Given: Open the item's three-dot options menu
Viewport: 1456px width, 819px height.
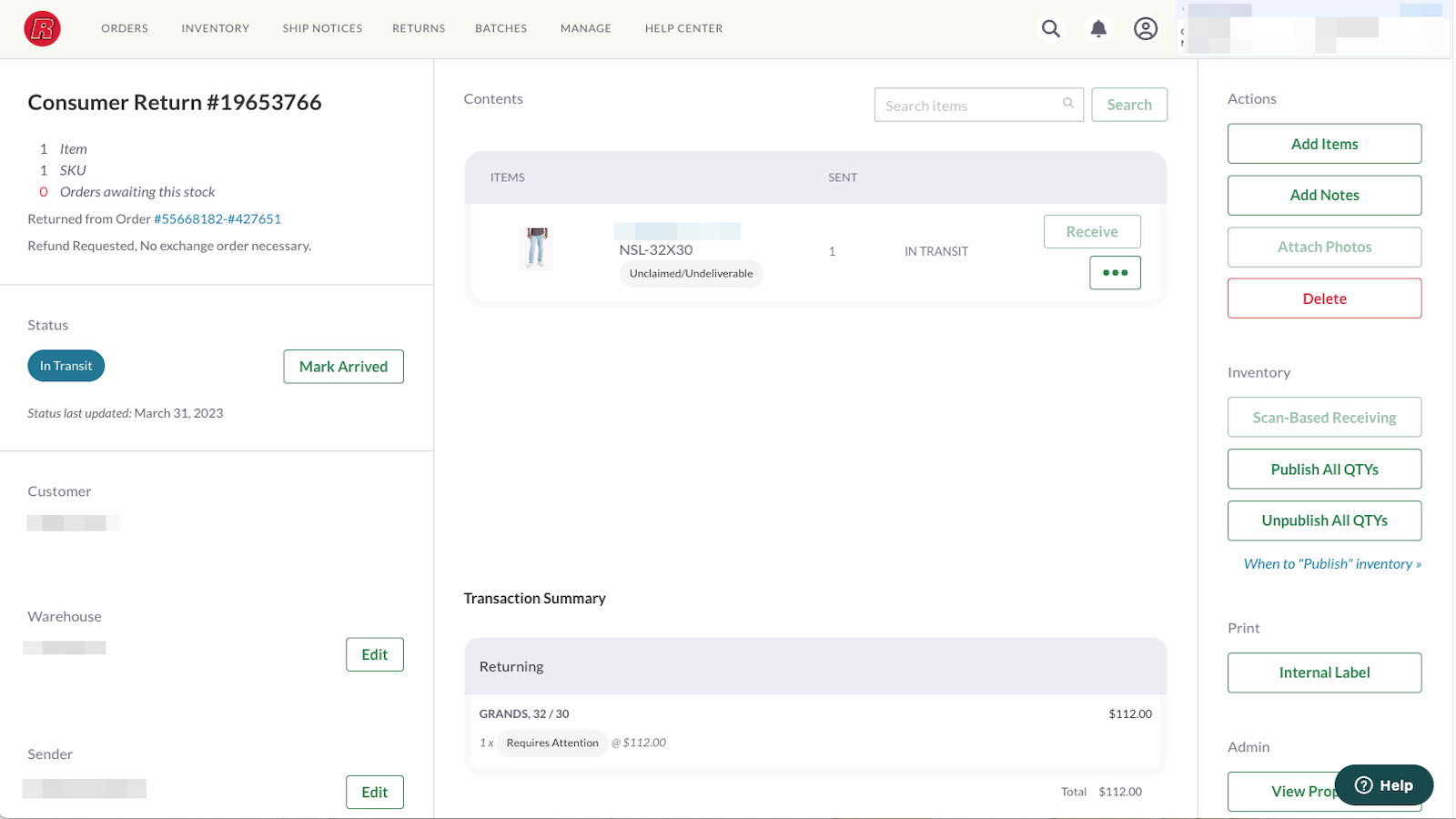Looking at the screenshot, I should pyautogui.click(x=1115, y=272).
